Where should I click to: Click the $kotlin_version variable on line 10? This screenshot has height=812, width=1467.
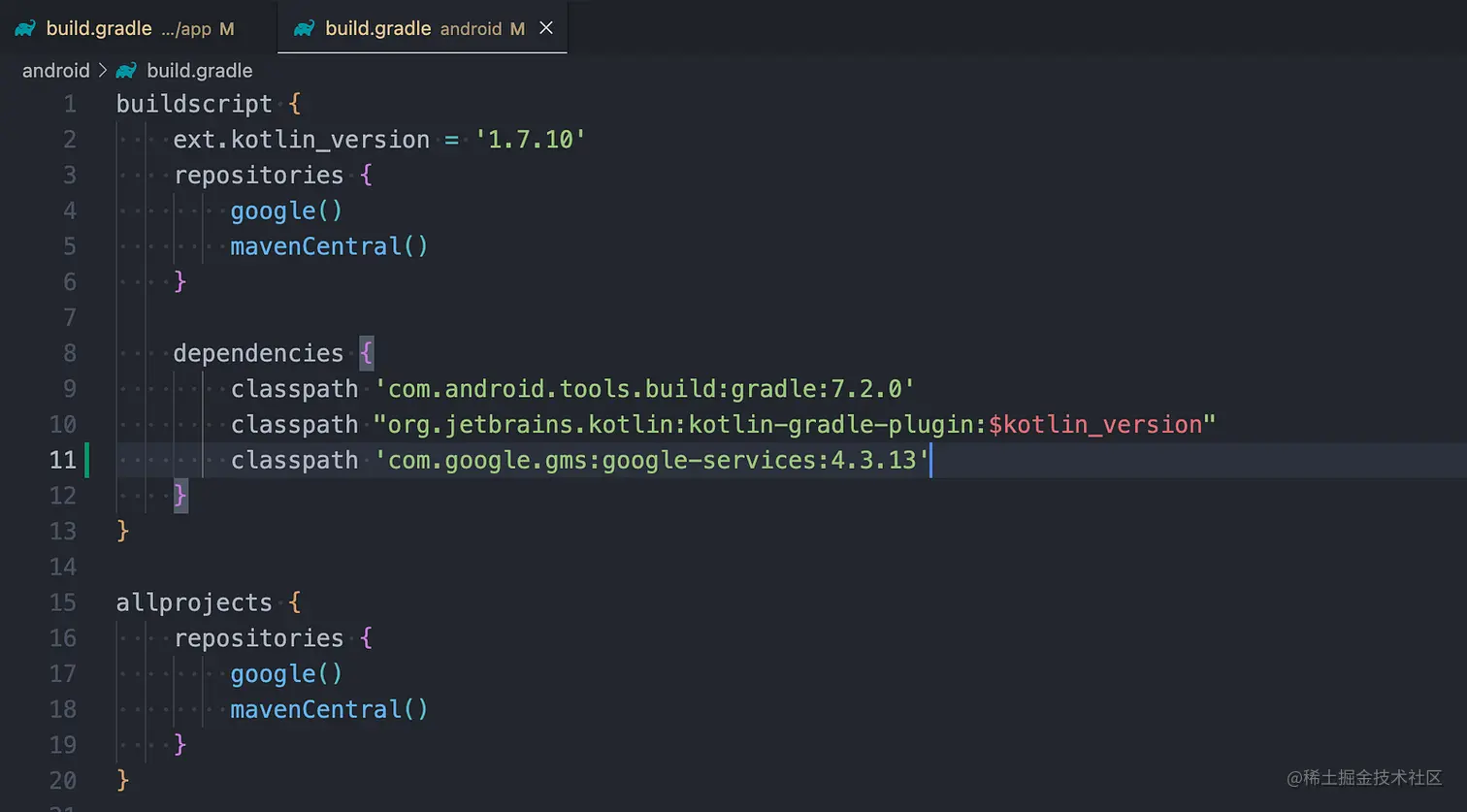point(1095,425)
